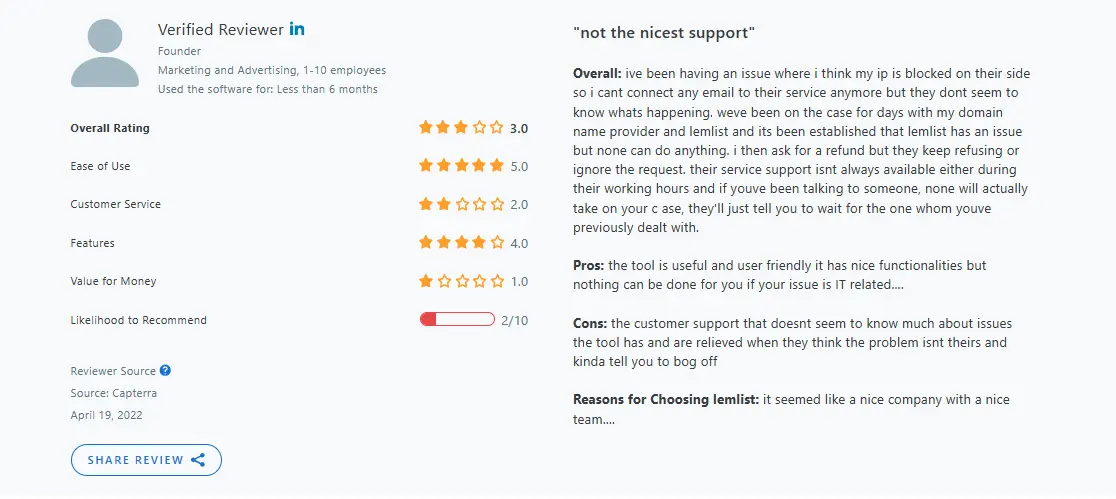Click the share icon in Share Review button
The width and height of the screenshot is (1116, 499).
pos(198,460)
